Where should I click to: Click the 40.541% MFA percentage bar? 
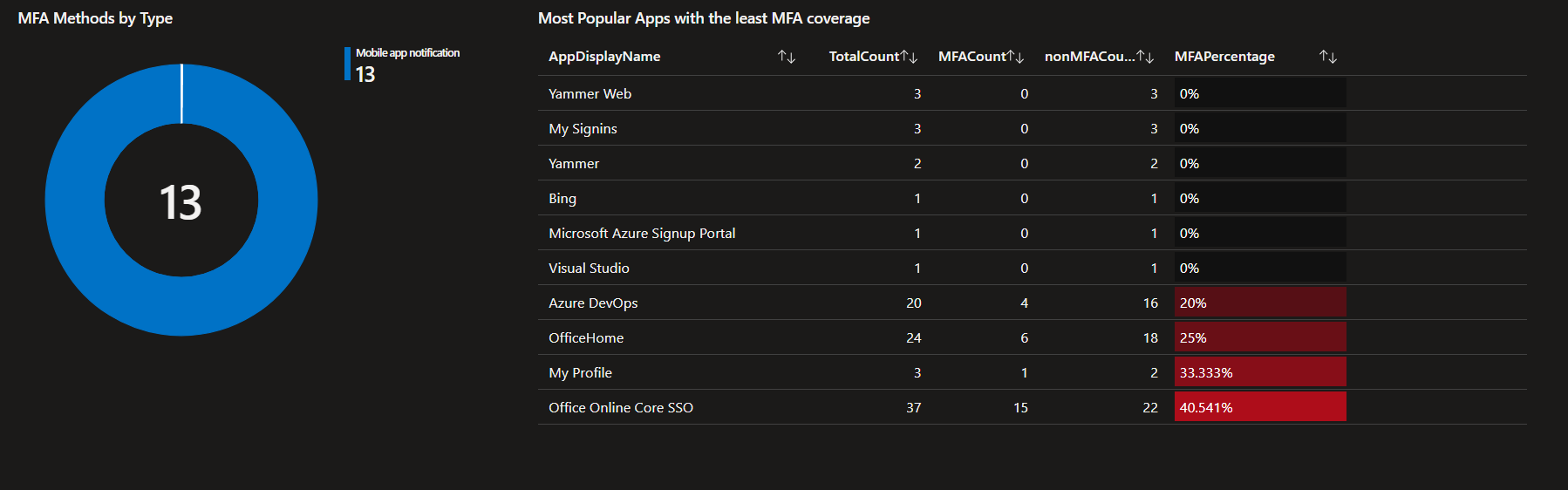1260,407
